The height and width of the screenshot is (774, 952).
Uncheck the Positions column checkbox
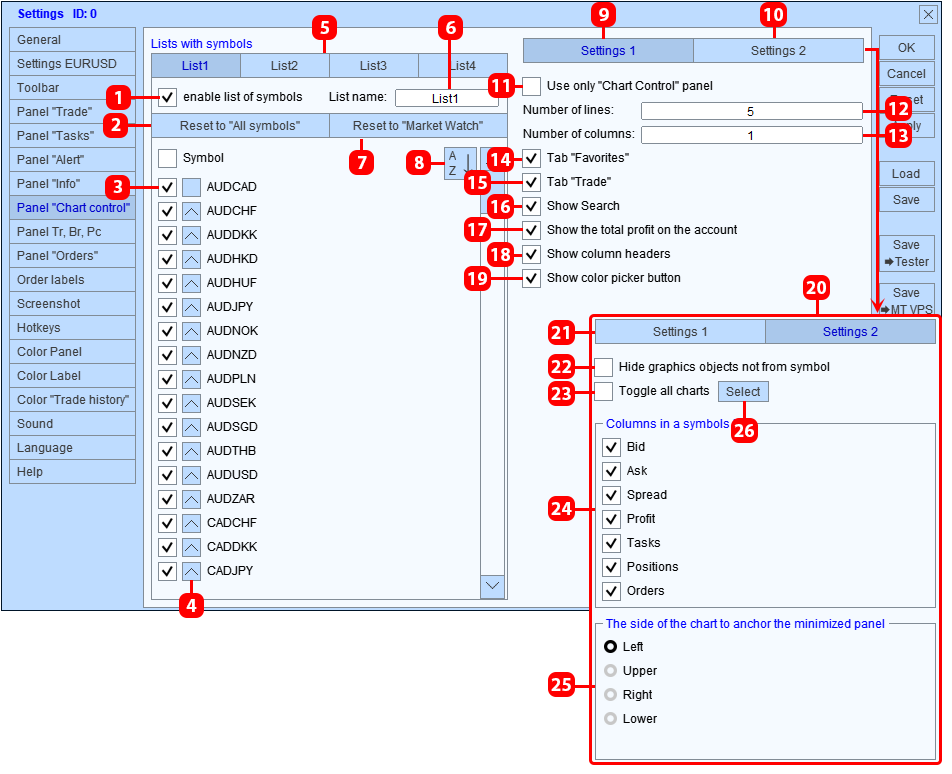(611, 567)
